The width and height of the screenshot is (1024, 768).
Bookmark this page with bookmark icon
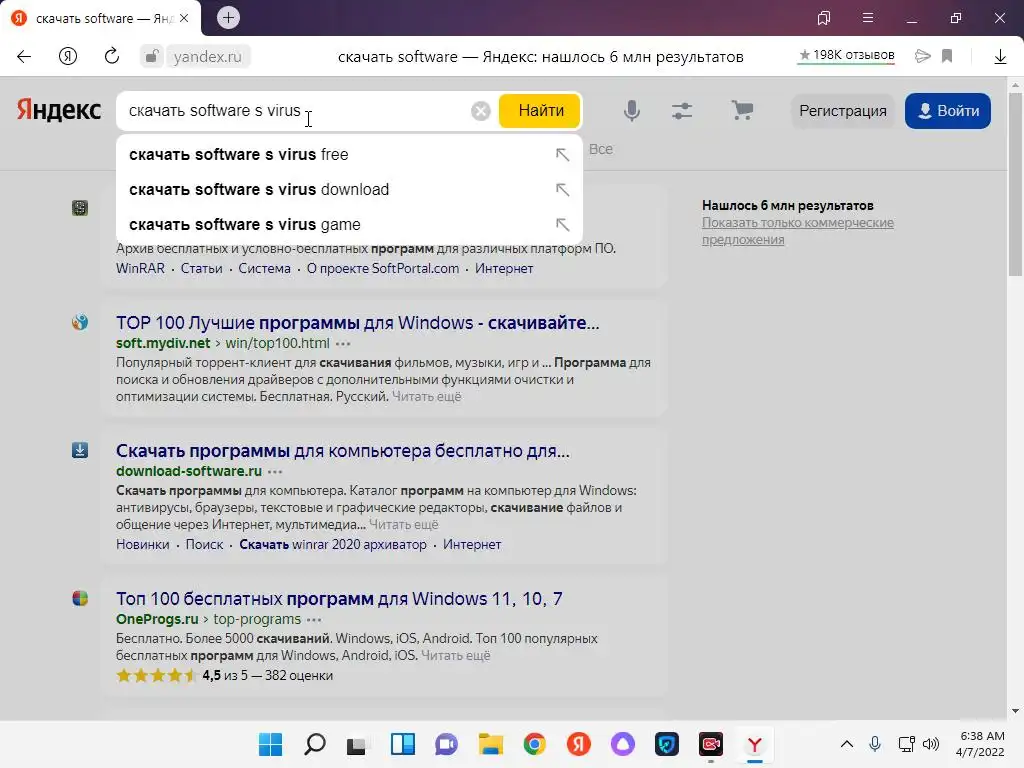point(948,56)
